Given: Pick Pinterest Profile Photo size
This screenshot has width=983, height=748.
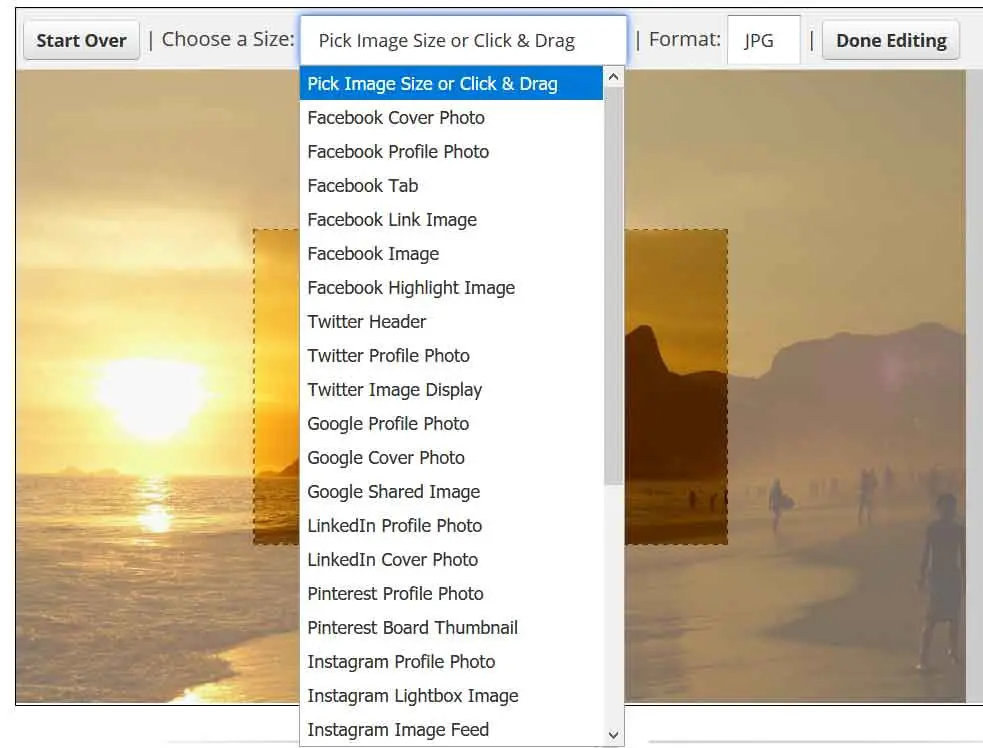Looking at the screenshot, I should [x=451, y=594].
